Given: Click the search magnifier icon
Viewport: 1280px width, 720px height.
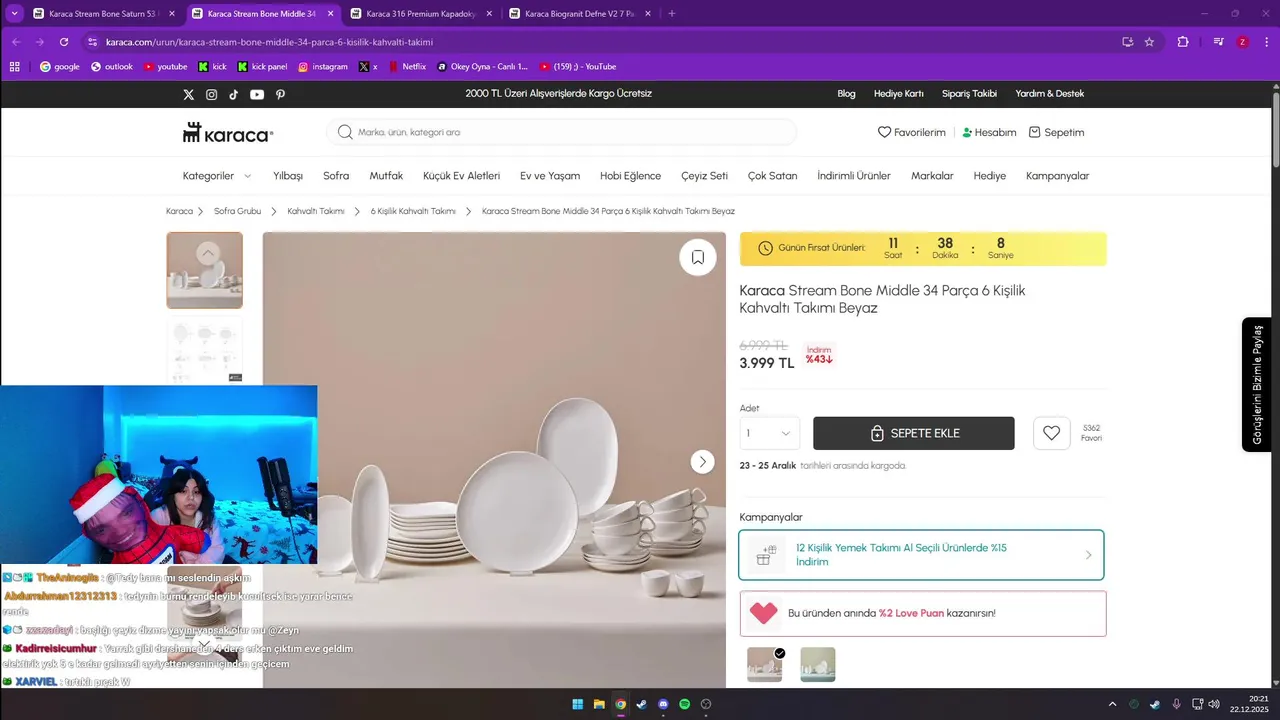Looking at the screenshot, I should tap(345, 132).
